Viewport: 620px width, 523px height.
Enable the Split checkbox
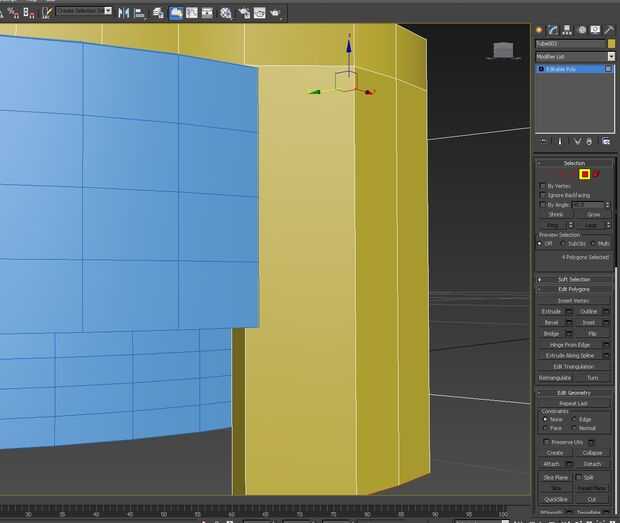point(578,477)
